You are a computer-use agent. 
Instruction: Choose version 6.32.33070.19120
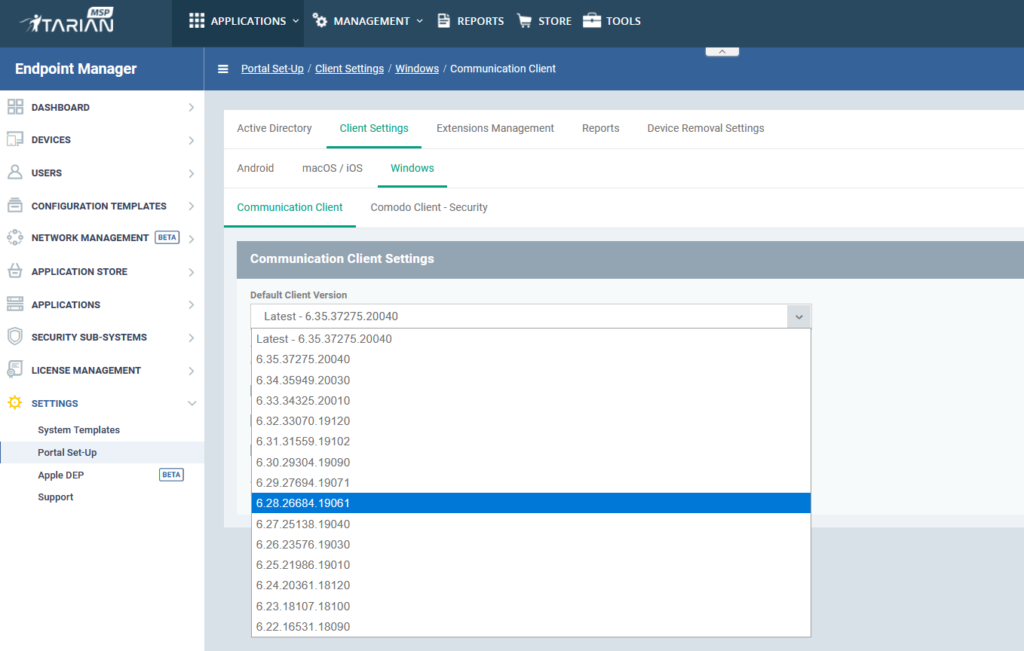[531, 421]
